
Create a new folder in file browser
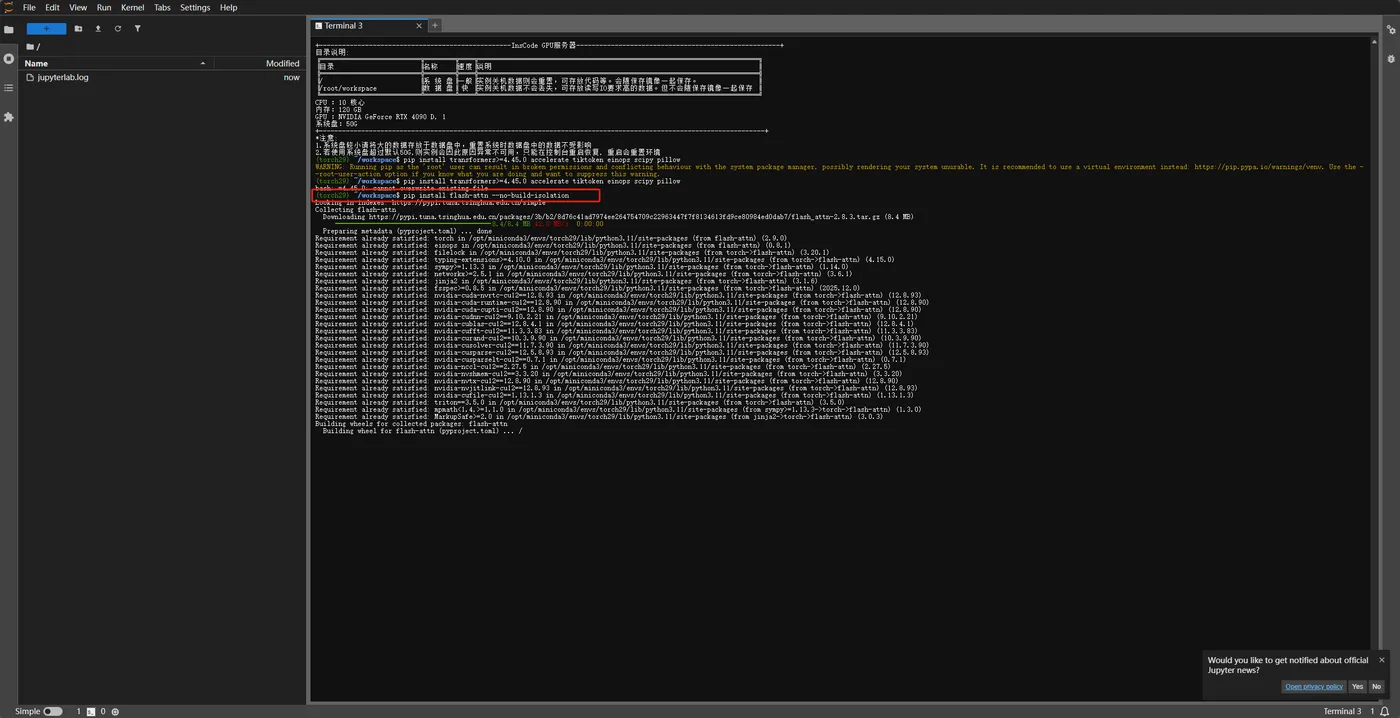click(79, 29)
